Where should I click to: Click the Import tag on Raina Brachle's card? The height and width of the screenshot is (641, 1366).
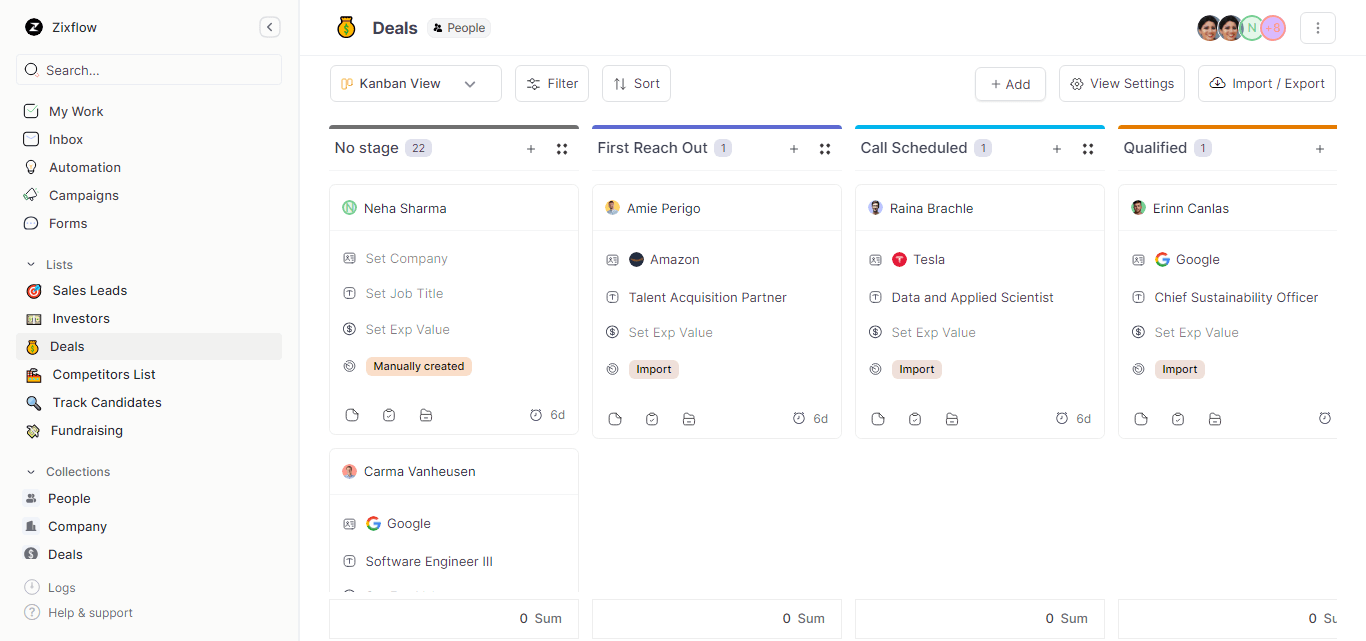917,369
